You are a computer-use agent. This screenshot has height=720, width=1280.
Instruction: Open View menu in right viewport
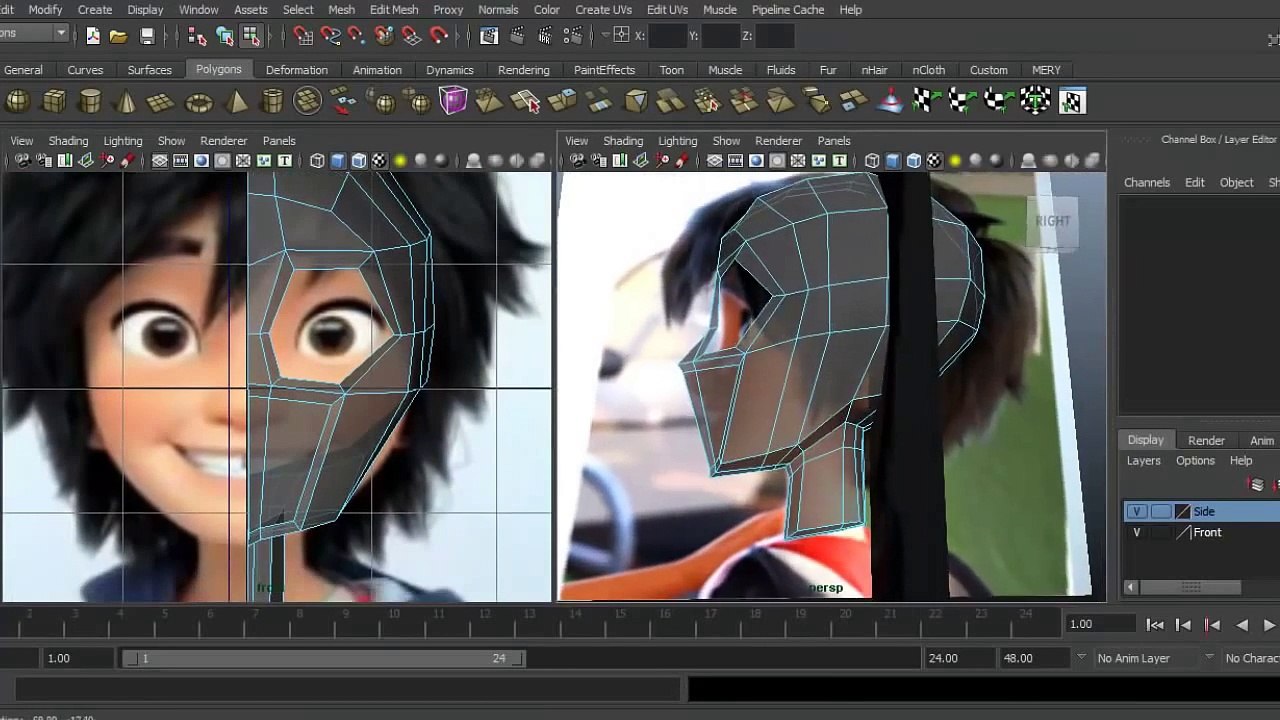tap(577, 141)
